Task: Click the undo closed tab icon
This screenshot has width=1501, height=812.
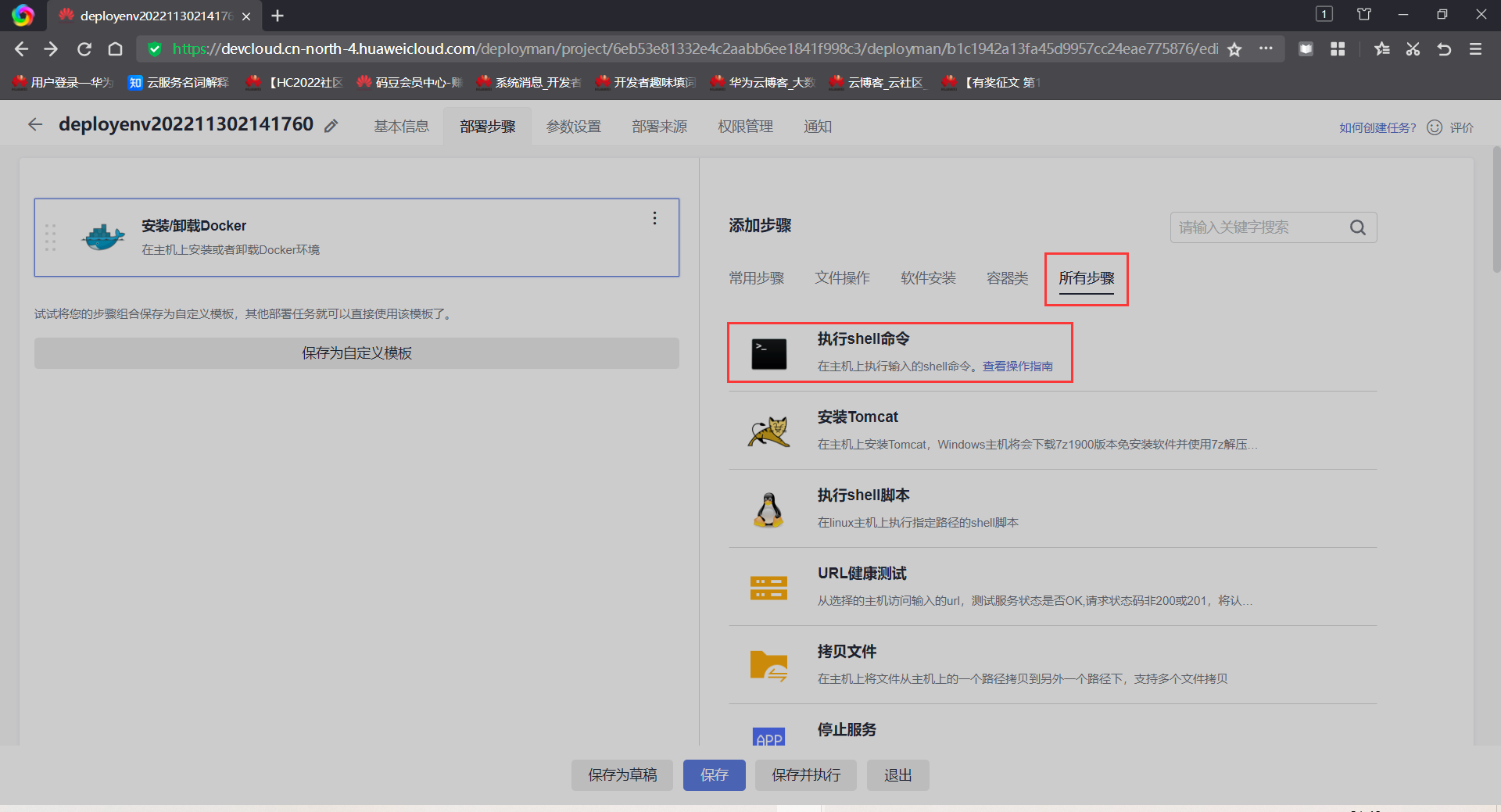Action: [1444, 49]
